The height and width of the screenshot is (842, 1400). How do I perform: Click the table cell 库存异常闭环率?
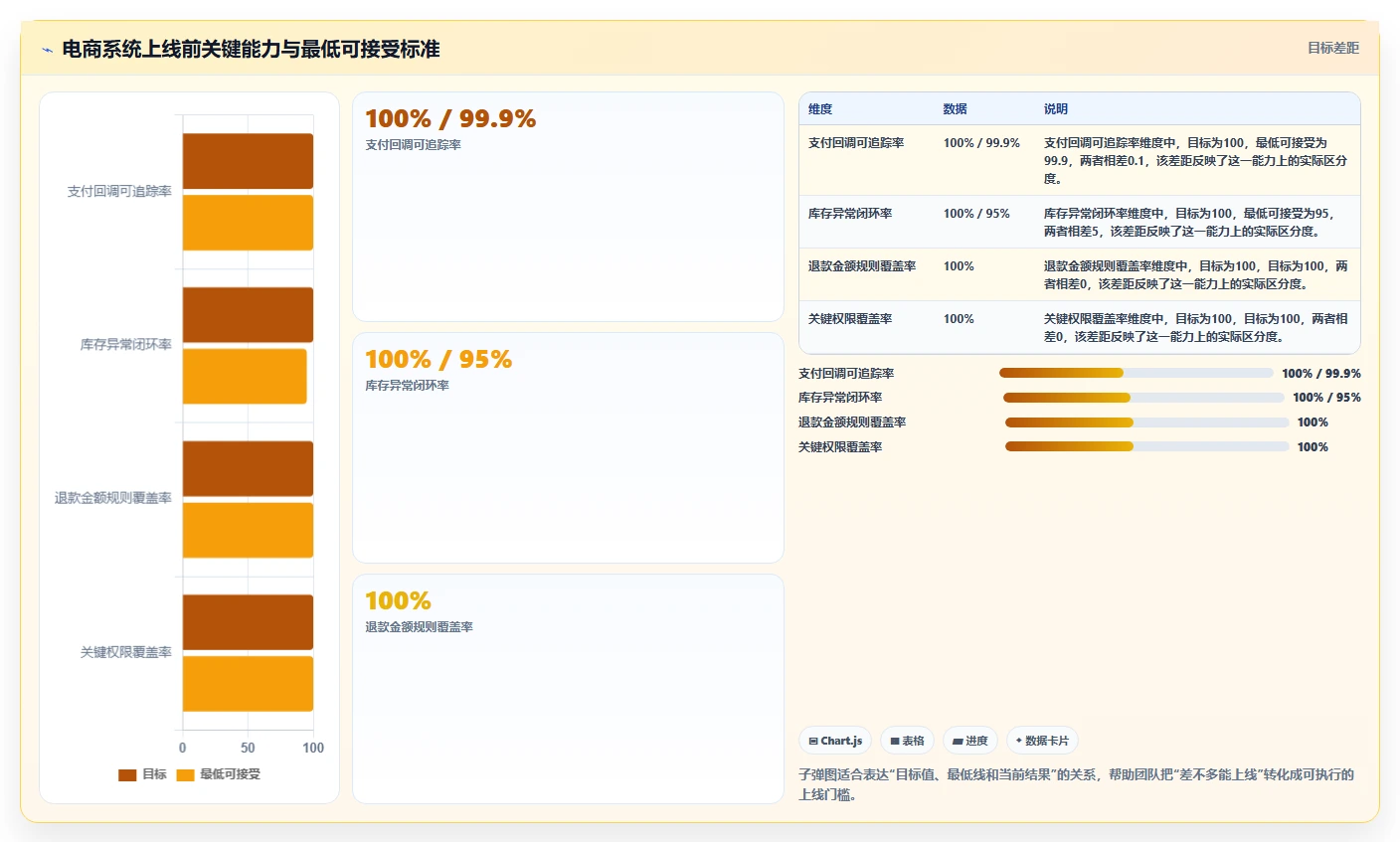point(850,214)
